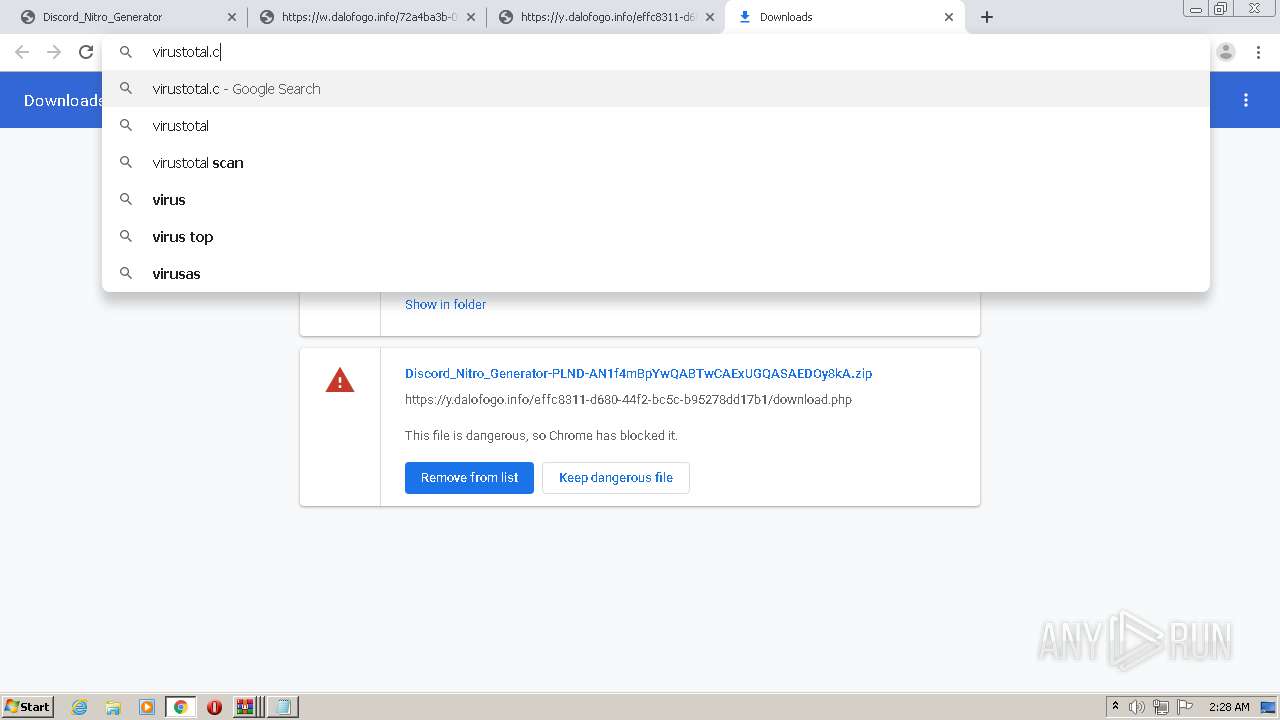Open Discord_Nitro_Generator zip file name link
1280x720 pixels.
click(638, 373)
